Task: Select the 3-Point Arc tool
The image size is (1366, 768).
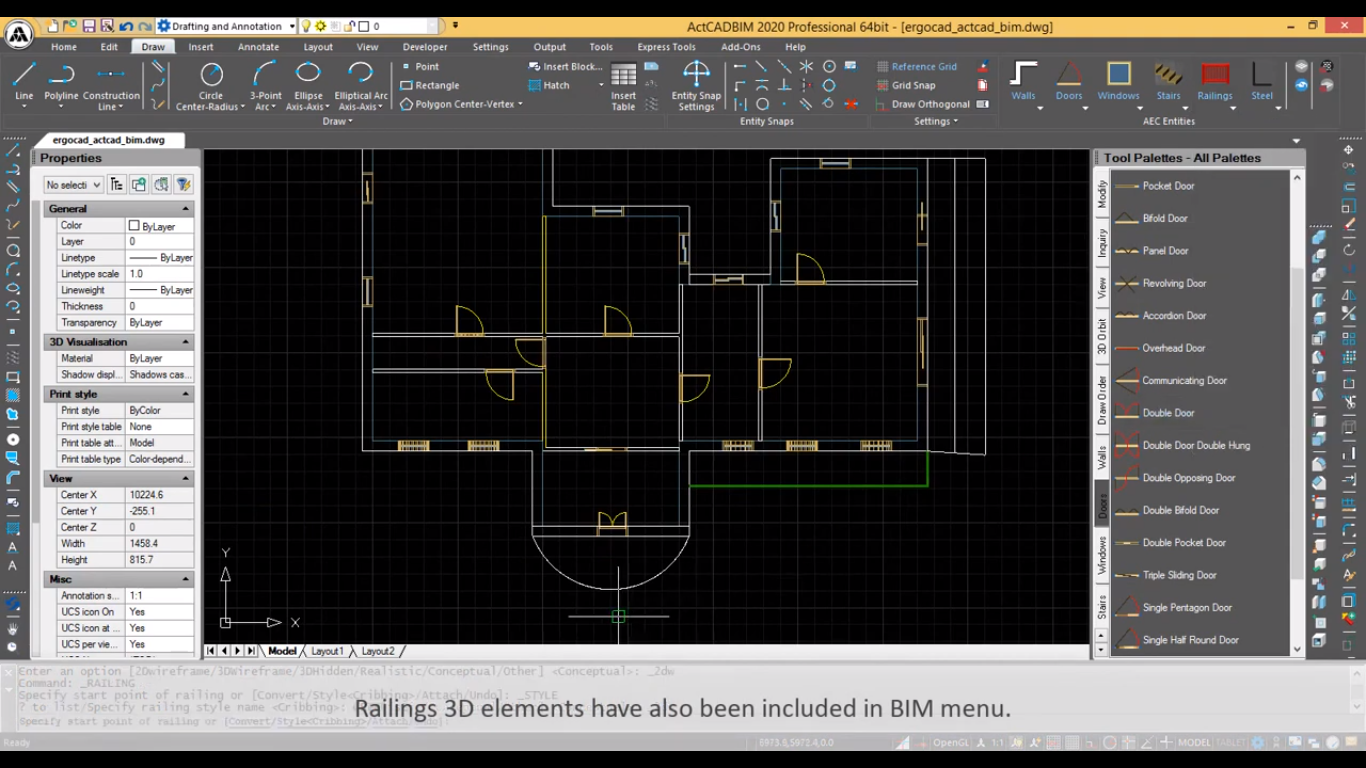Action: coord(265,85)
